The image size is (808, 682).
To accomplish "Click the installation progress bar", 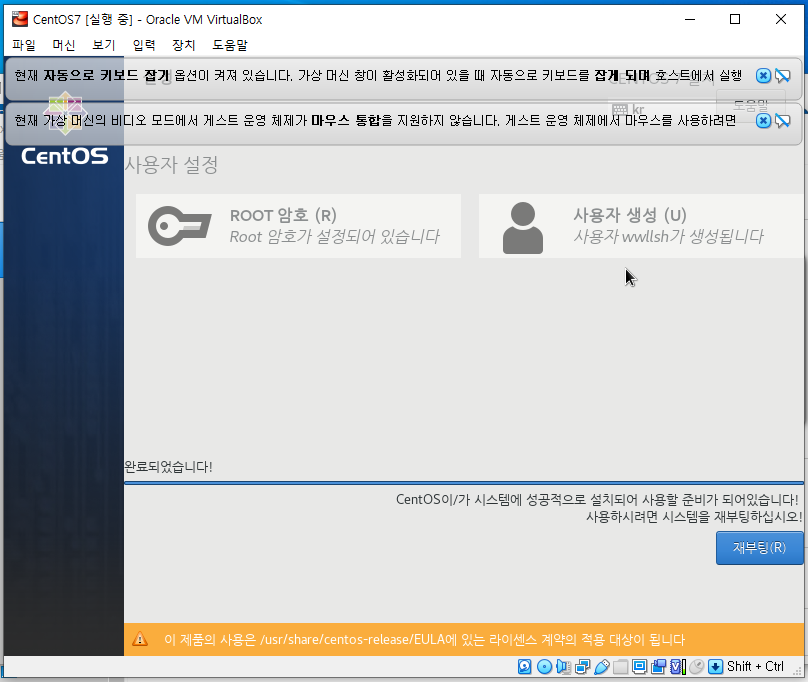I will (464, 483).
